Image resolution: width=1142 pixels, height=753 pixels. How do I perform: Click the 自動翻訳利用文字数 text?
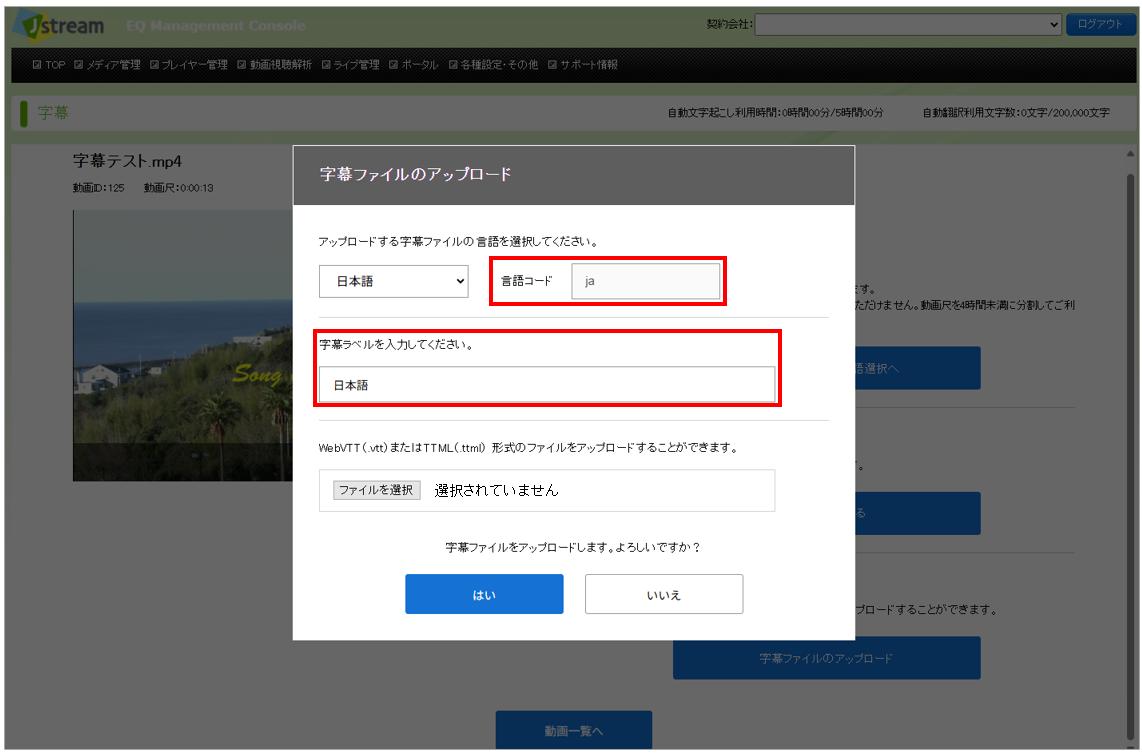(1017, 113)
